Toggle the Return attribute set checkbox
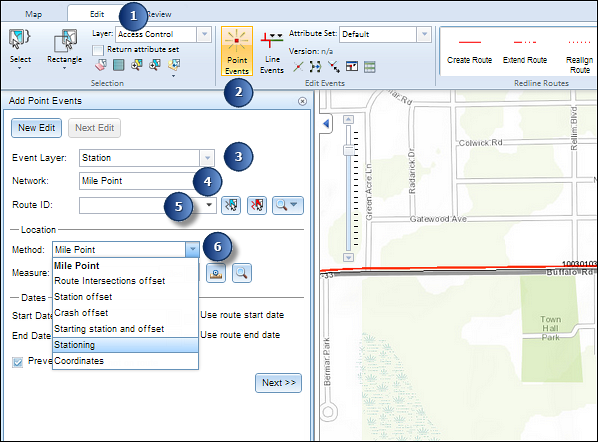Image resolution: width=598 pixels, height=442 pixels. 98,50
